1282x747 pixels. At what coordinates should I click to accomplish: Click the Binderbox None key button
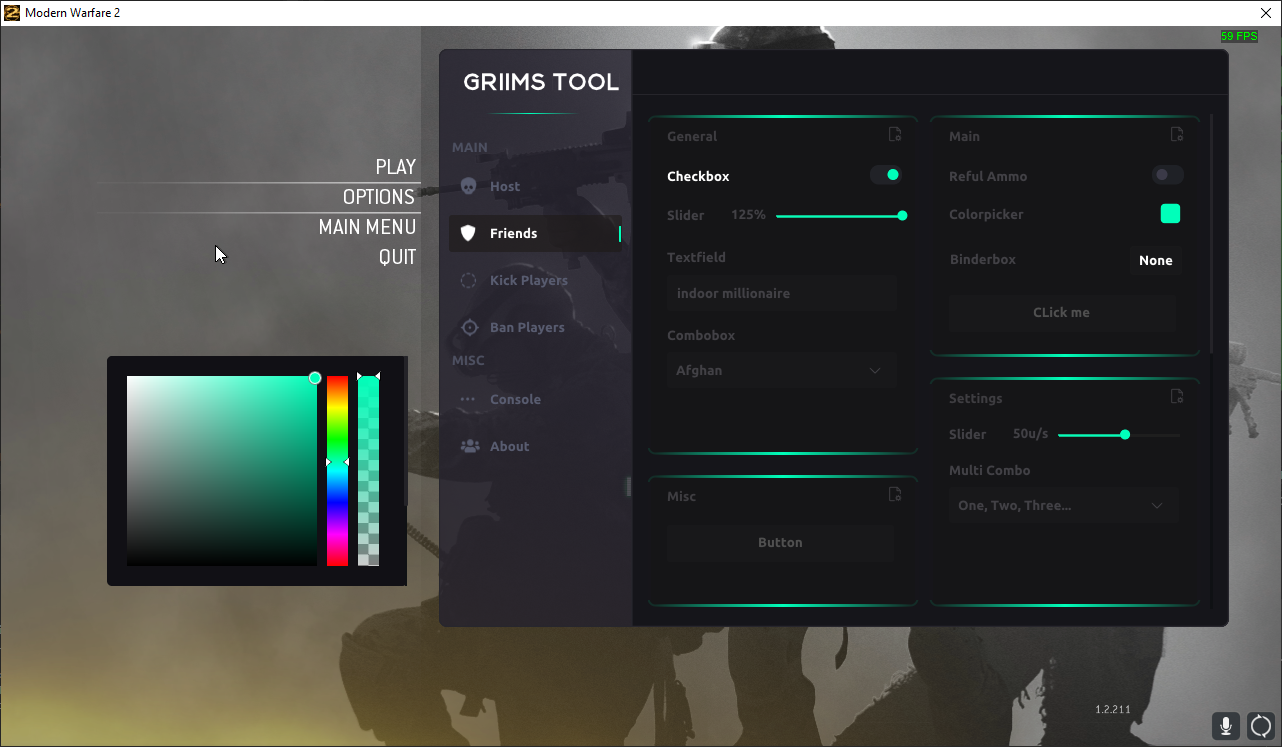[1156, 260]
